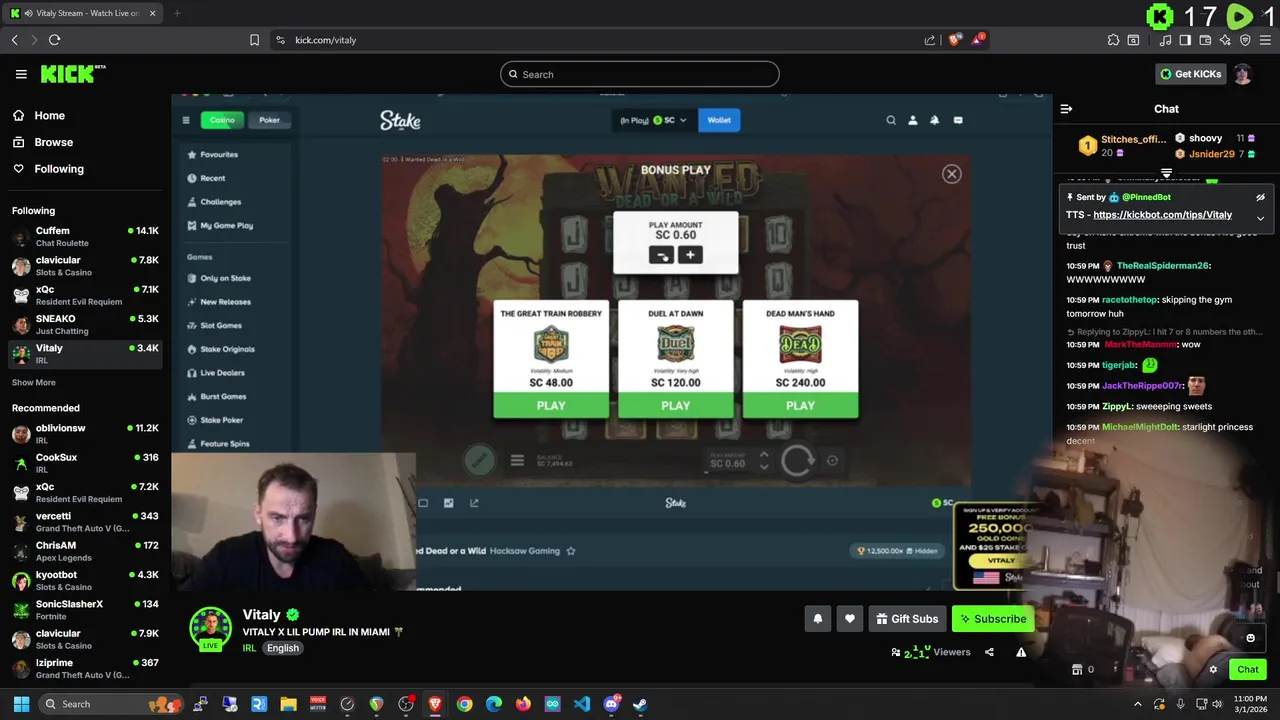The width and height of the screenshot is (1280, 720).
Task: Open oblivionsw channel in Recommended
Action: 85,433
